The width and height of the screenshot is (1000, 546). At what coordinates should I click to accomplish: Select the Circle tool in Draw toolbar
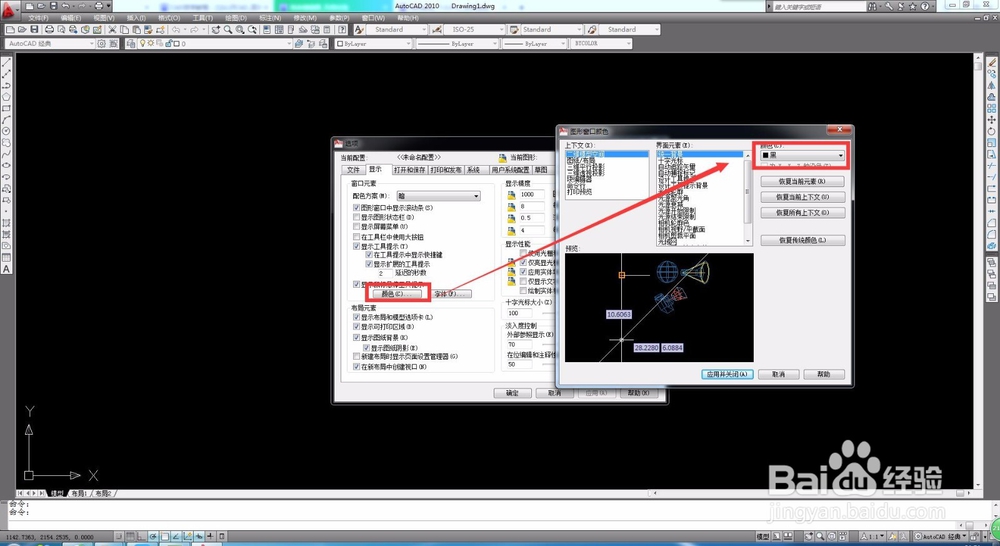pos(6,131)
